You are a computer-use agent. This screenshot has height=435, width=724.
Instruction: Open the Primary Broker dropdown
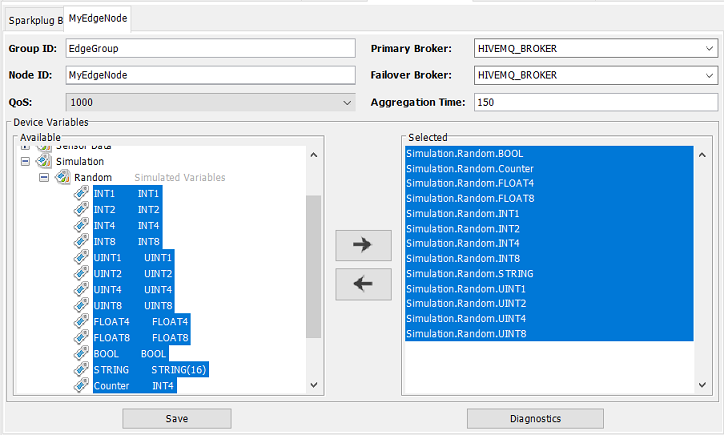[x=708, y=49]
